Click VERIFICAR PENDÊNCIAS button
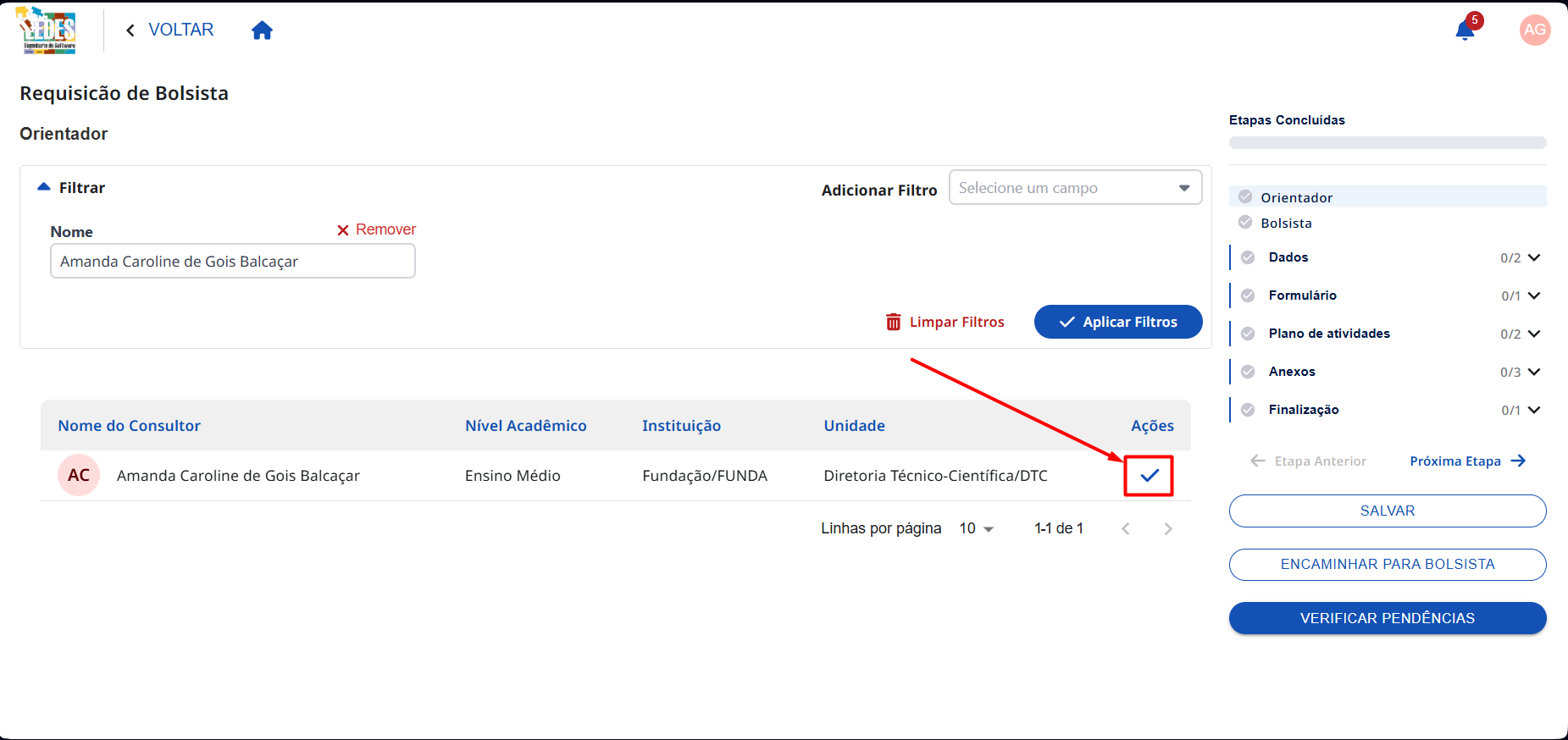This screenshot has width=1568, height=740. point(1388,618)
